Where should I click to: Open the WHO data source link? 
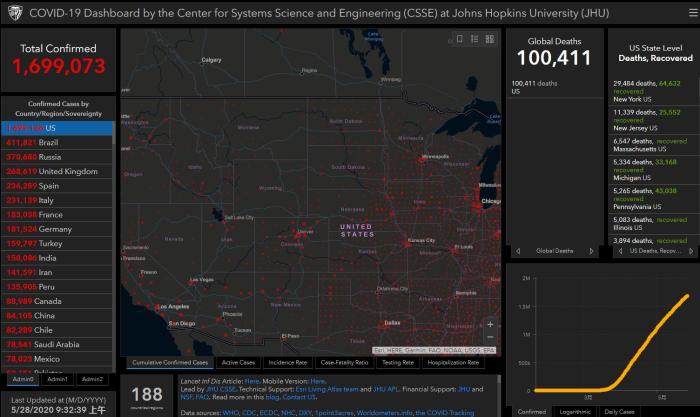coord(230,413)
